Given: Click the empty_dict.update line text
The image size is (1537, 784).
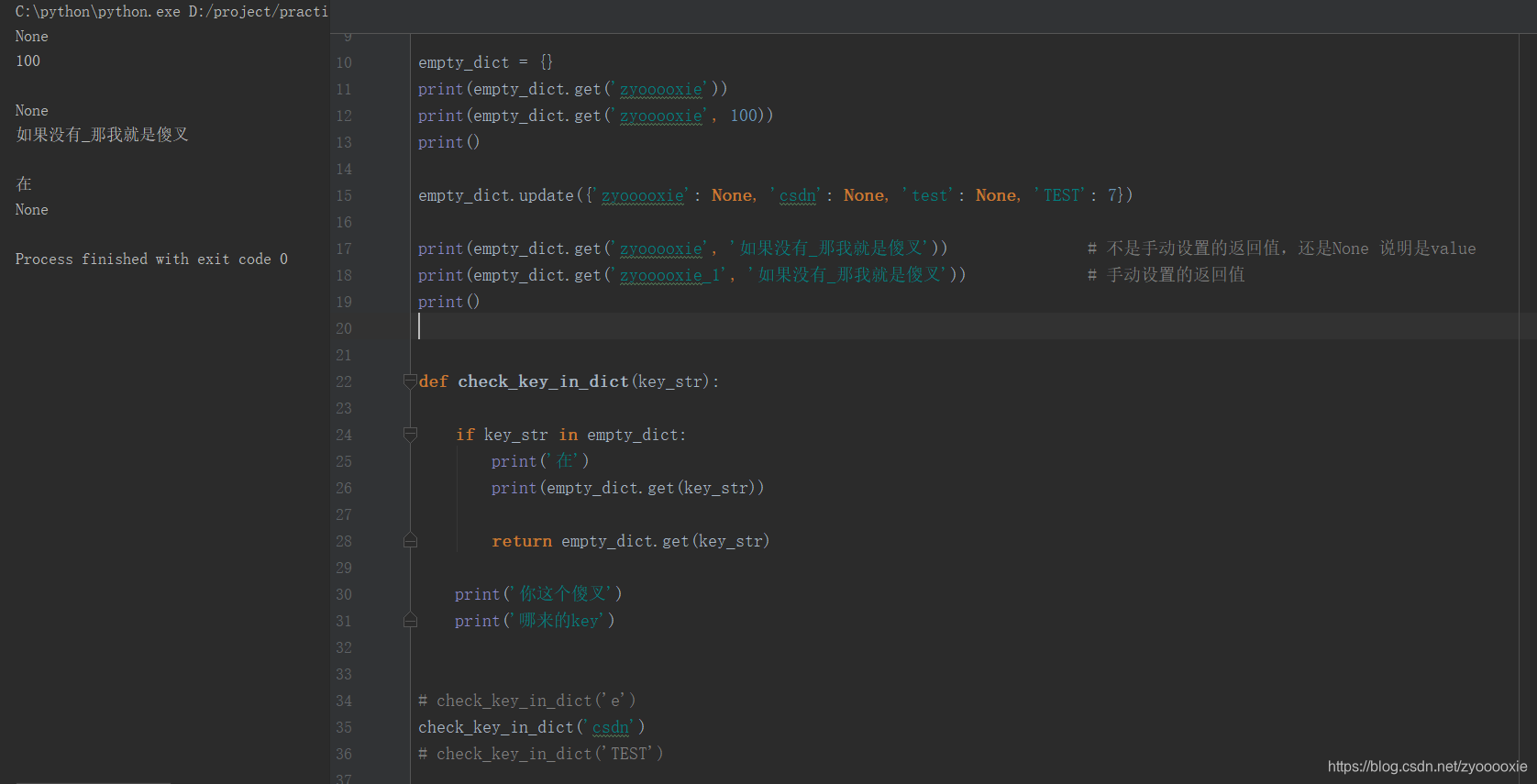Looking at the screenshot, I should 776,195.
